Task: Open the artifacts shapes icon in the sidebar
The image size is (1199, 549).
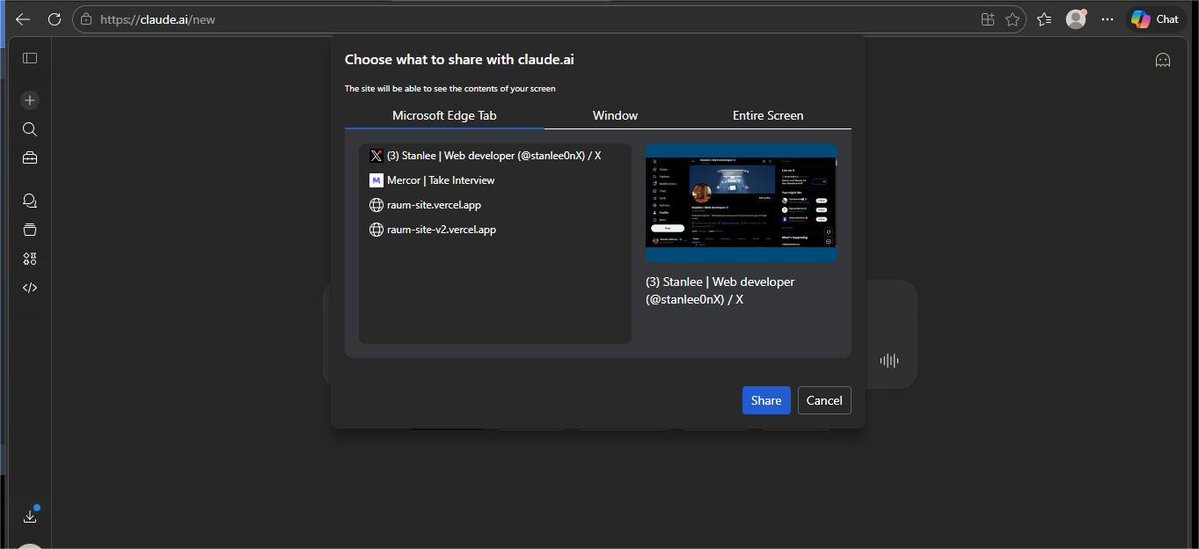Action: coord(30,259)
